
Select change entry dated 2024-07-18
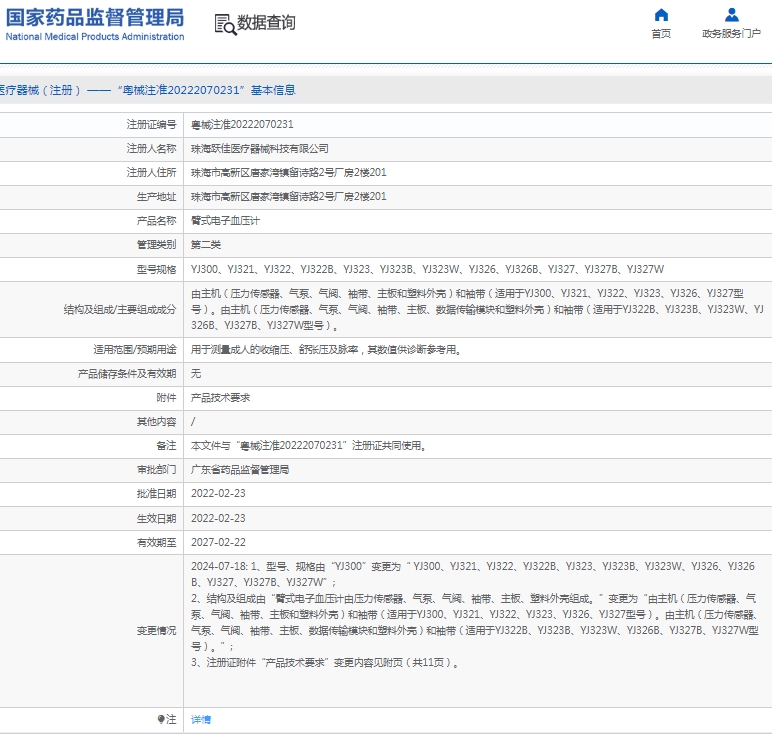coord(473,575)
